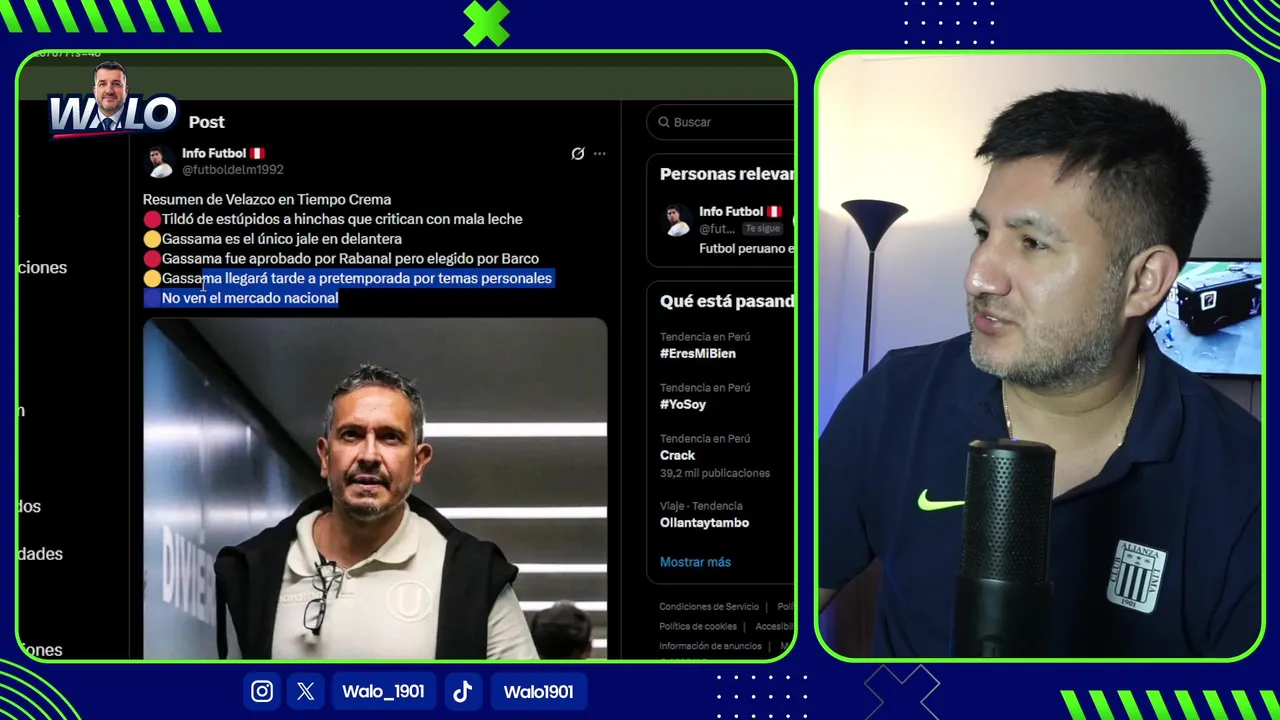Open the three-dot more menu on post

pos(599,153)
